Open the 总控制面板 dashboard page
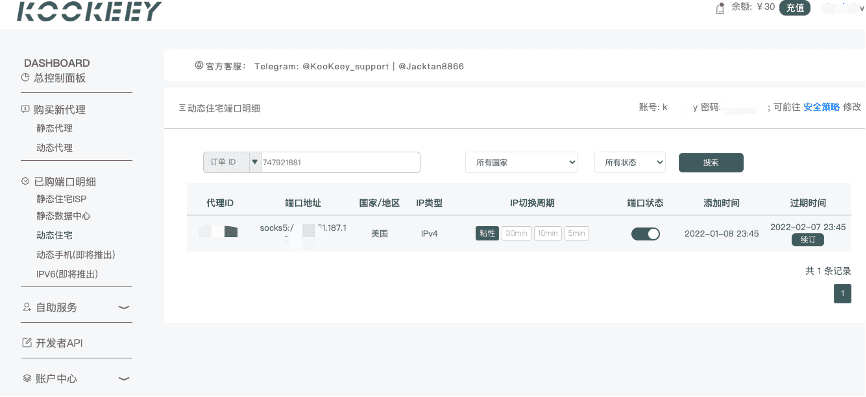The width and height of the screenshot is (866, 397). point(60,78)
